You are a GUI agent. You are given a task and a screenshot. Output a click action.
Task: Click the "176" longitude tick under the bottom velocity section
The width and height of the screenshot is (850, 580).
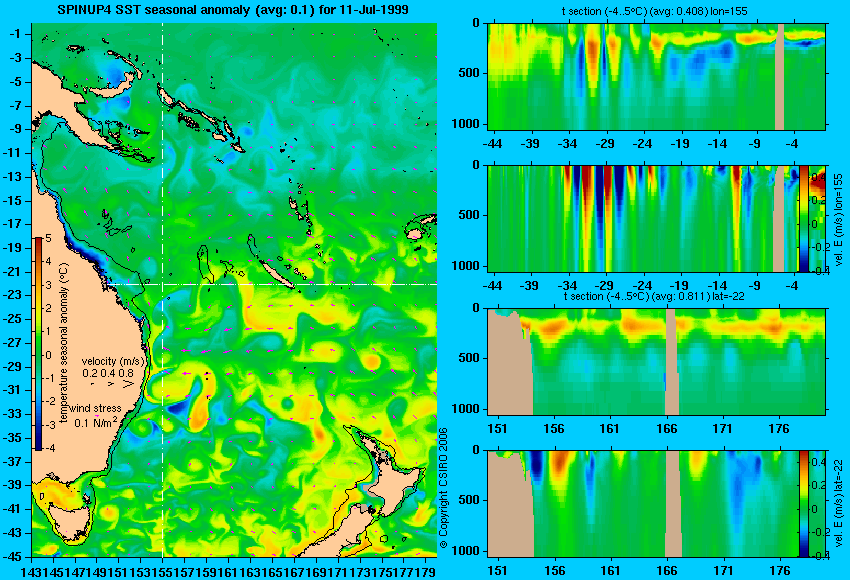tap(780, 571)
